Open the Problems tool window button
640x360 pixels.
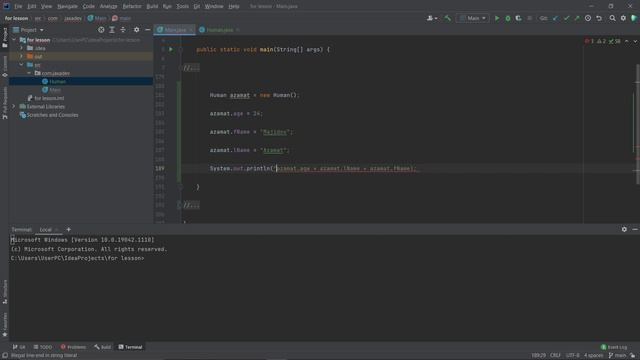click(73, 347)
